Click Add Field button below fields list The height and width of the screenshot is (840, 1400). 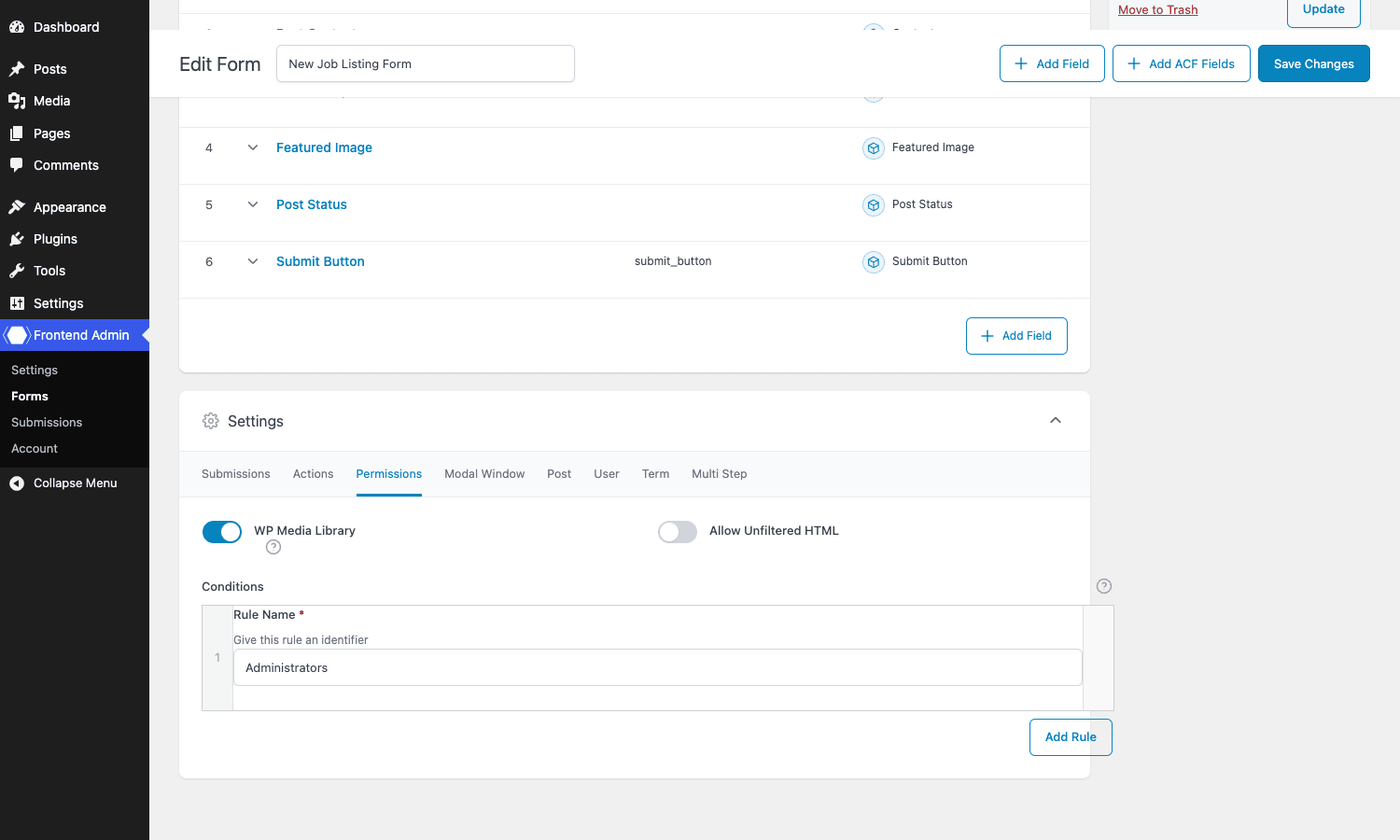pos(1016,336)
